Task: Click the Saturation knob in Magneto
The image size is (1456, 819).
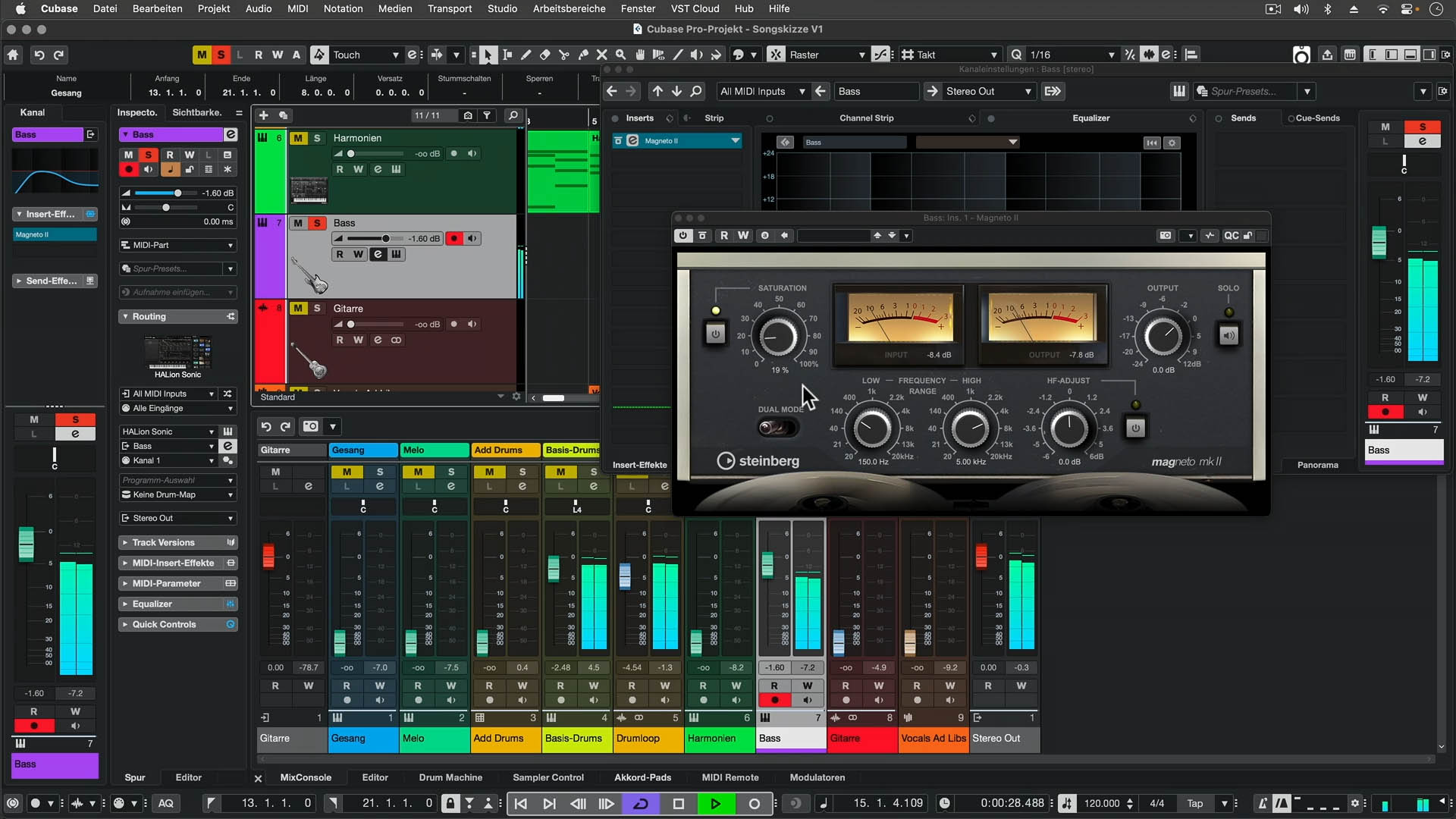Action: coord(779,336)
